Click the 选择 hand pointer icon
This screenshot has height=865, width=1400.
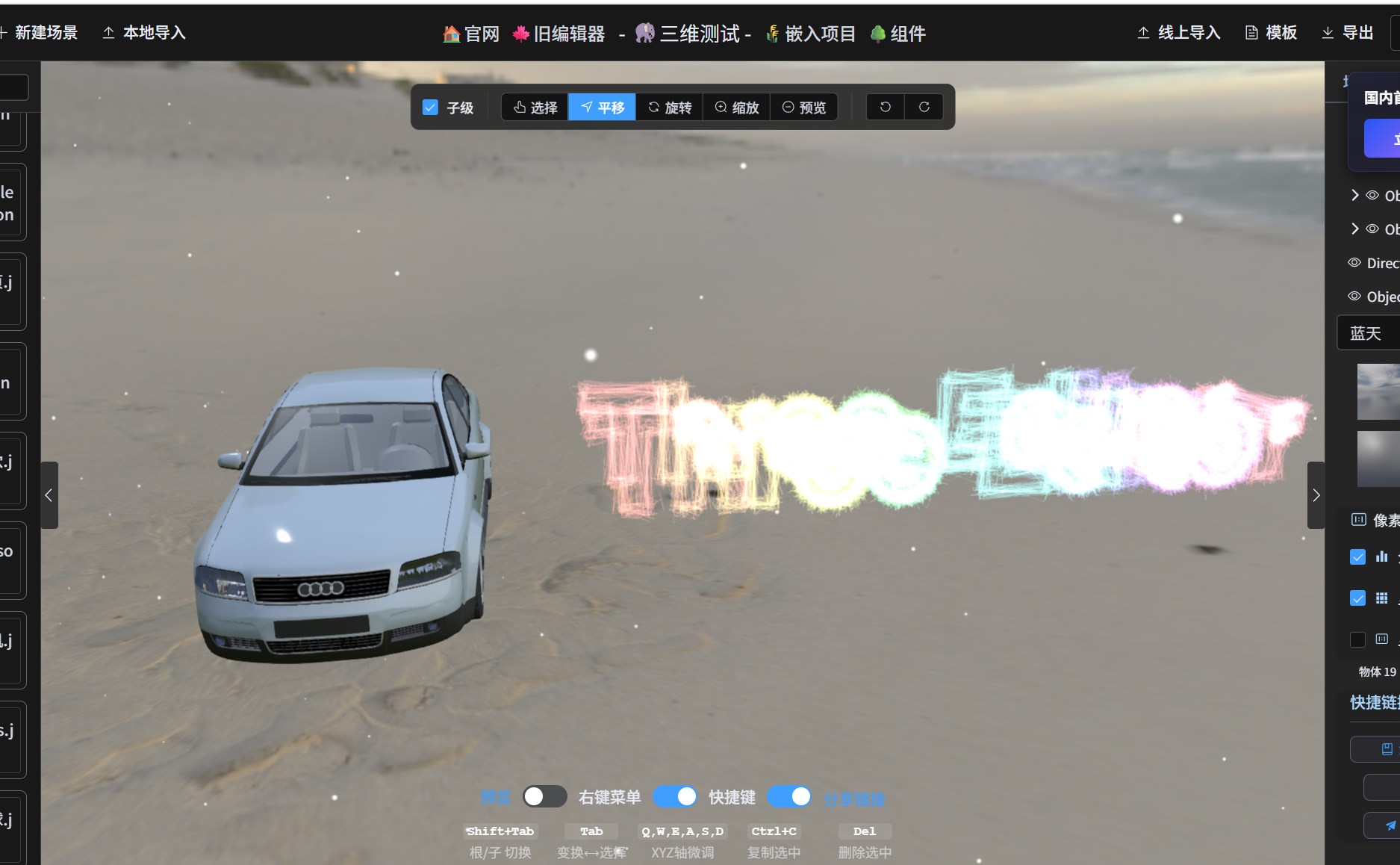(x=520, y=108)
